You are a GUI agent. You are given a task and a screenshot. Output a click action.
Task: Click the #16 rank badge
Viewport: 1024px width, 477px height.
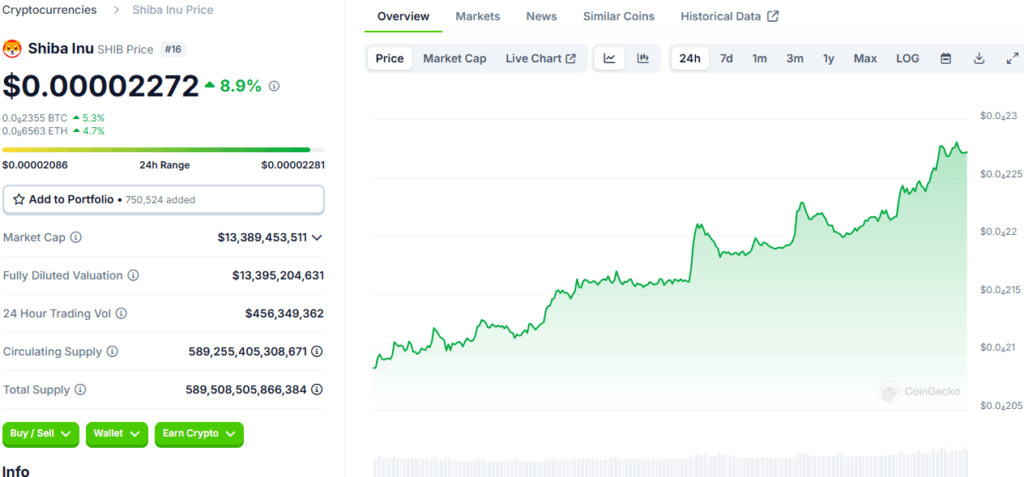(x=174, y=49)
